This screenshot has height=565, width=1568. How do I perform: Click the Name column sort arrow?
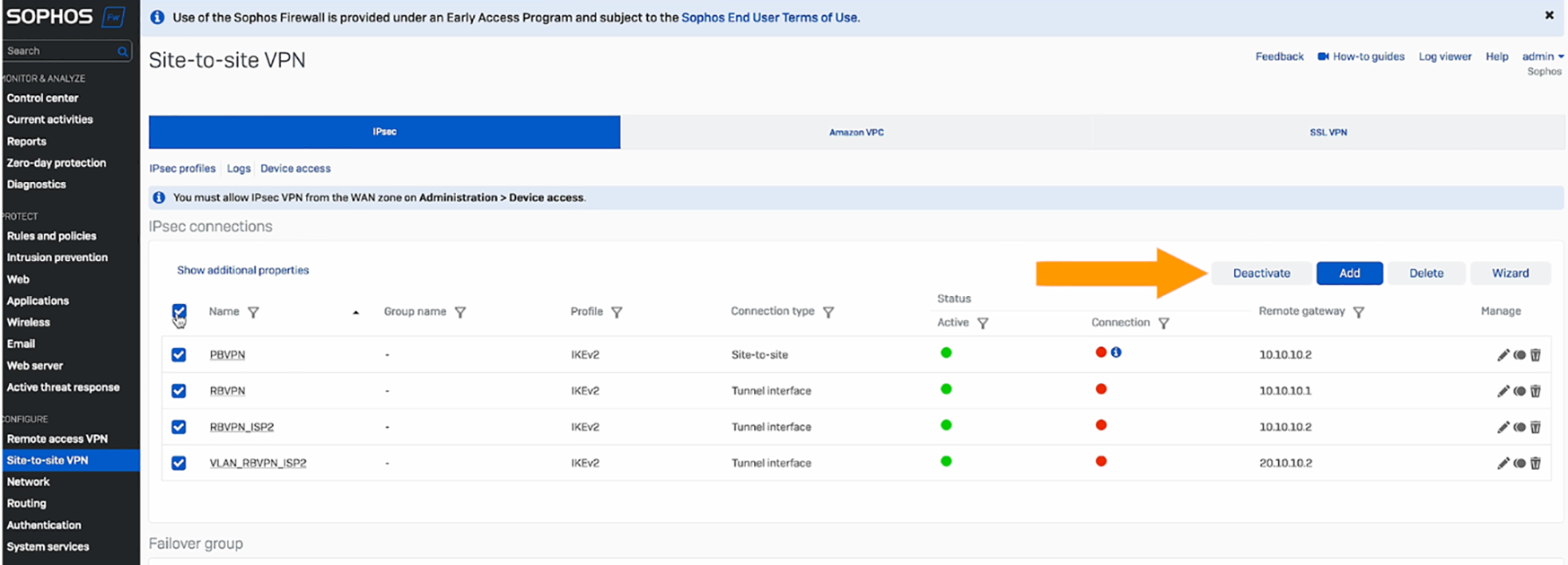pos(356,313)
